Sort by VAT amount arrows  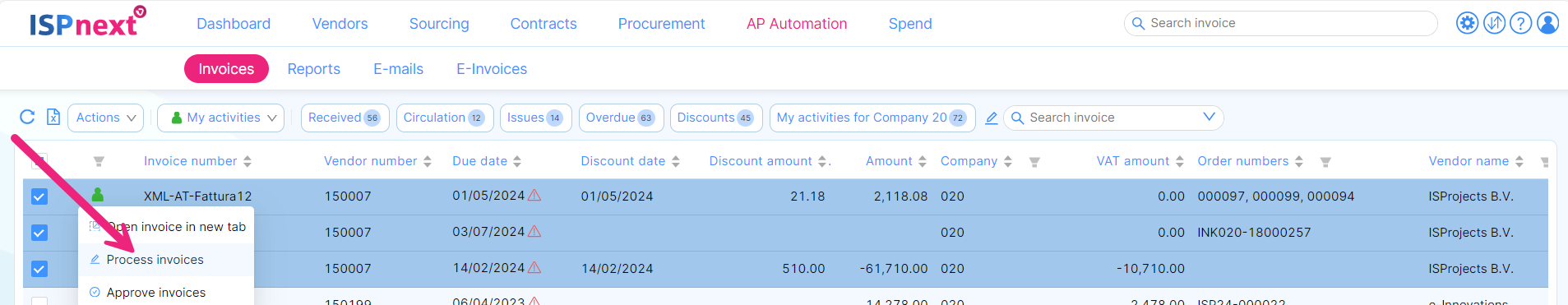coord(1180,162)
